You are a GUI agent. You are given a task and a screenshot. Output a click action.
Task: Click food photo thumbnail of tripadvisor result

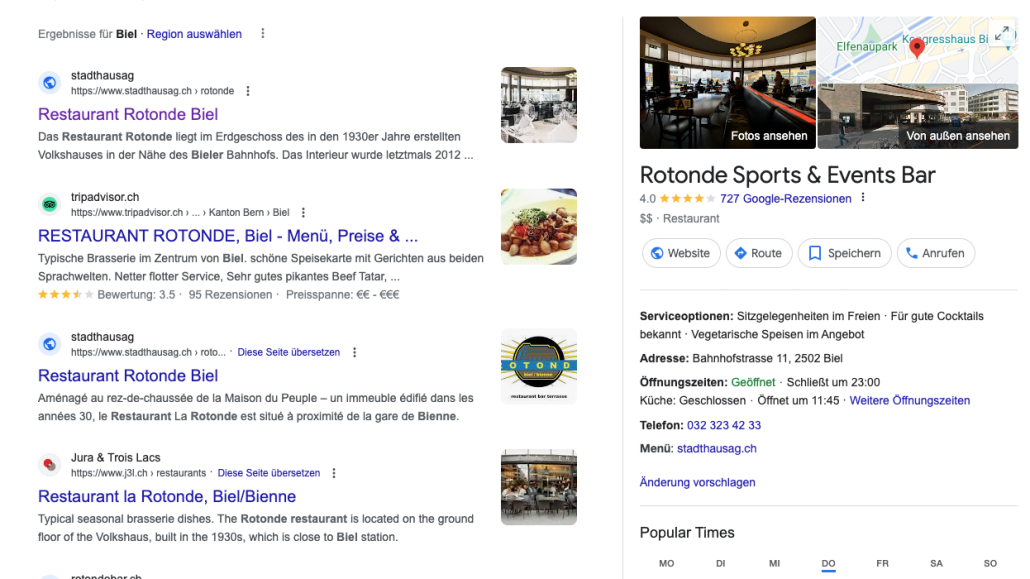[x=539, y=227]
